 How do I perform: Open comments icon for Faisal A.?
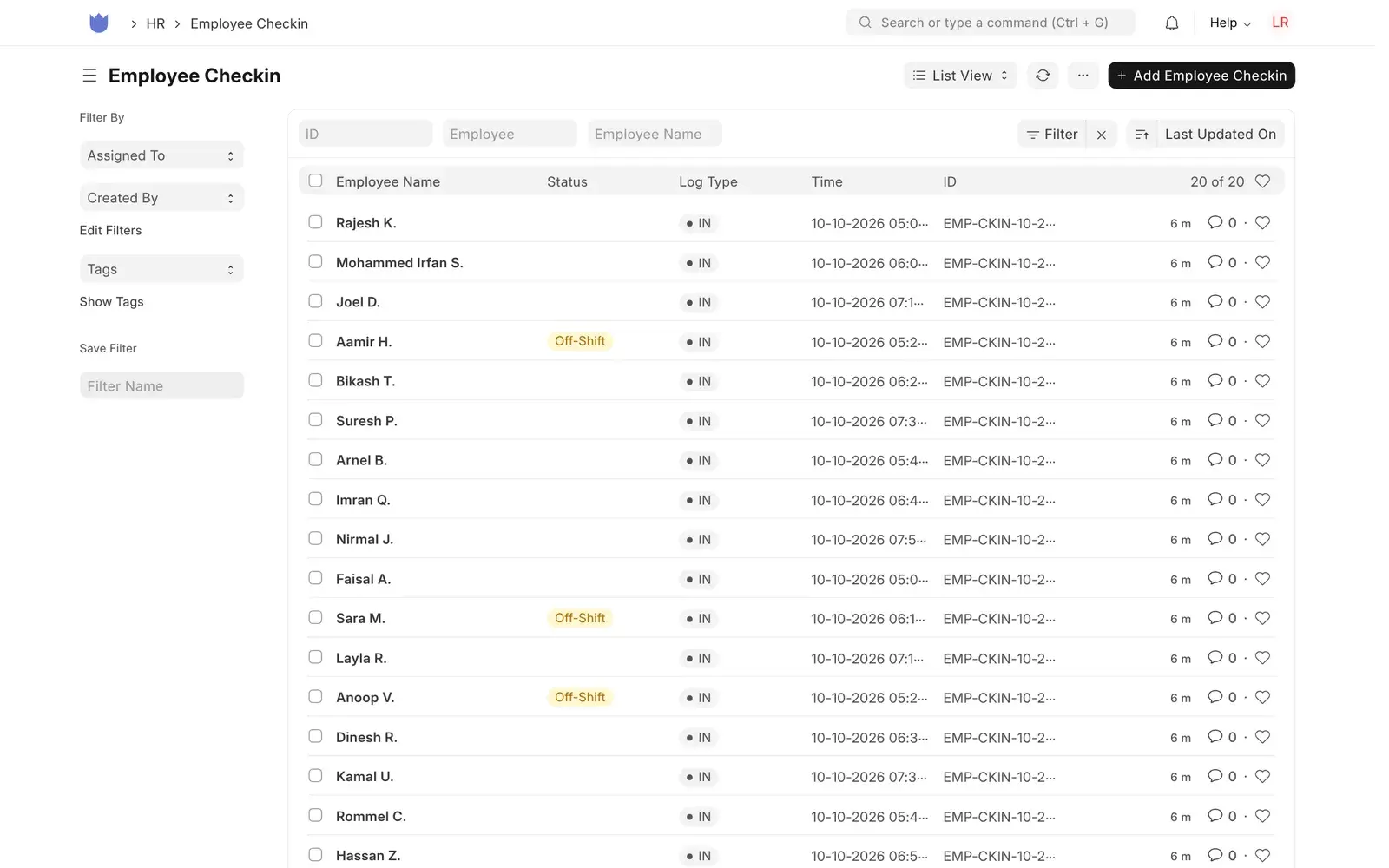(x=1215, y=579)
